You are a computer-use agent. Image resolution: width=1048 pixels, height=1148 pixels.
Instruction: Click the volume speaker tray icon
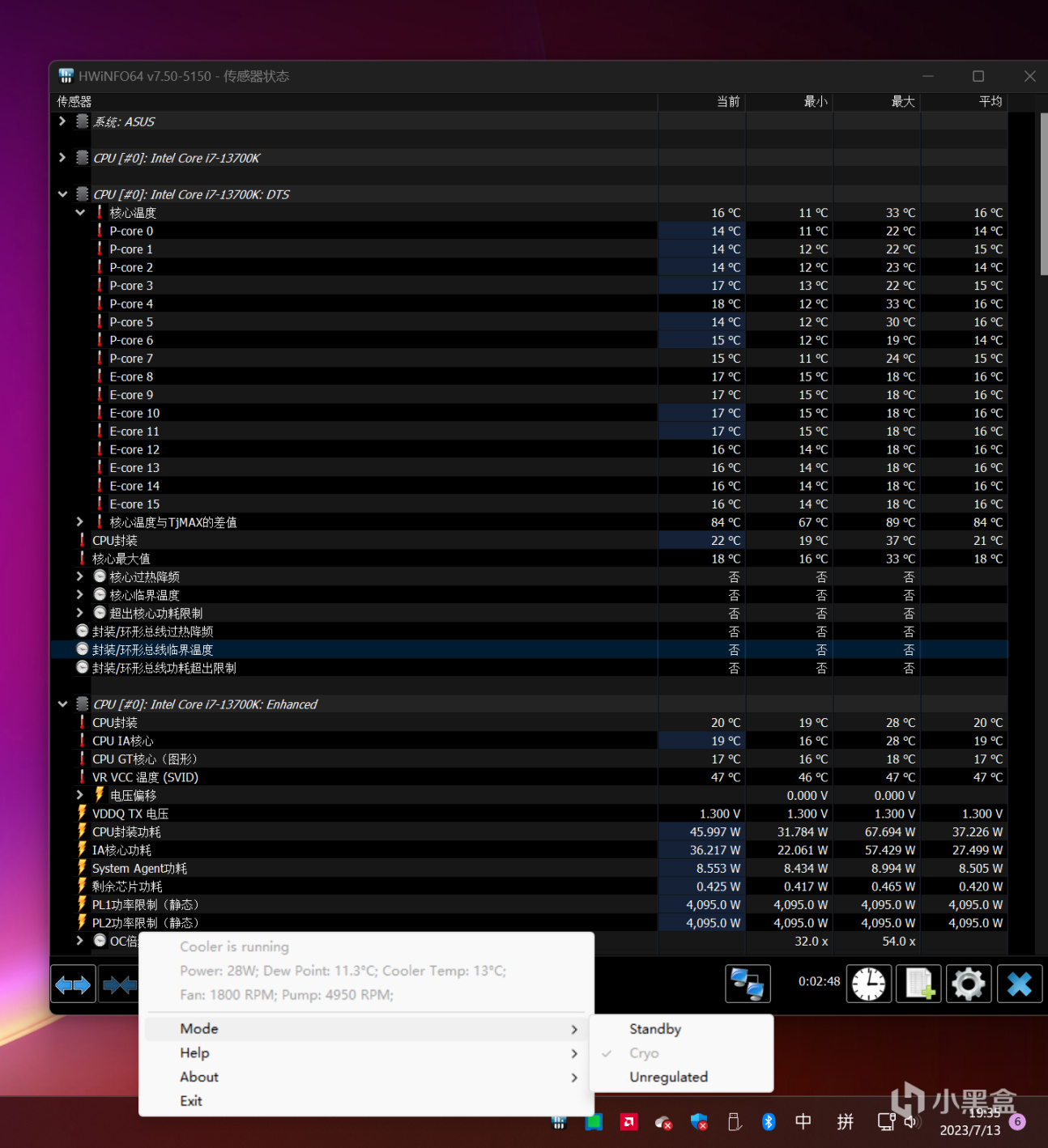click(911, 1121)
